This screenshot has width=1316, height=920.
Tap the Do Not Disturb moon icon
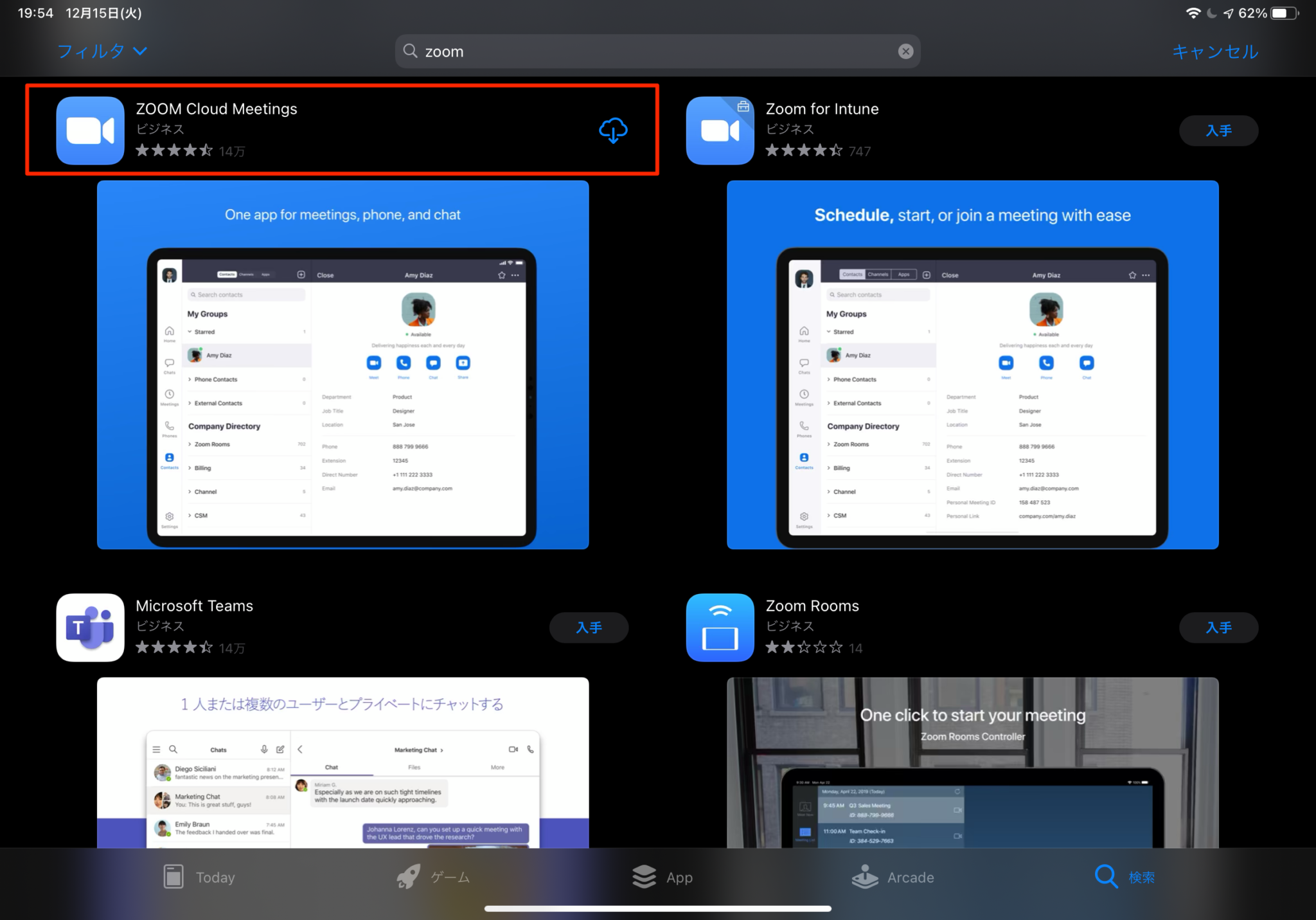tap(1212, 13)
